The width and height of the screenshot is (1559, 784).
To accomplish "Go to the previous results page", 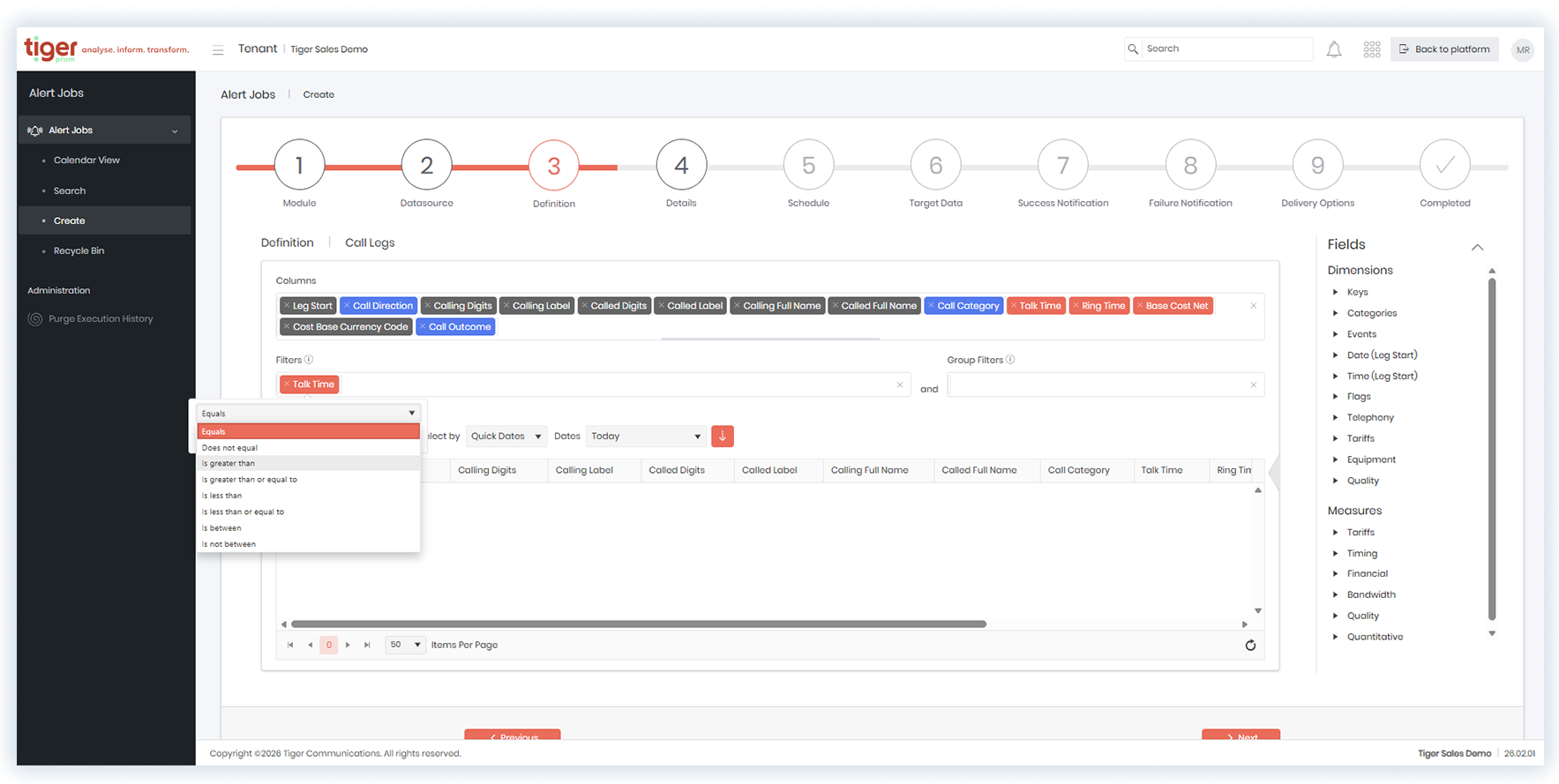I will pos(310,646).
